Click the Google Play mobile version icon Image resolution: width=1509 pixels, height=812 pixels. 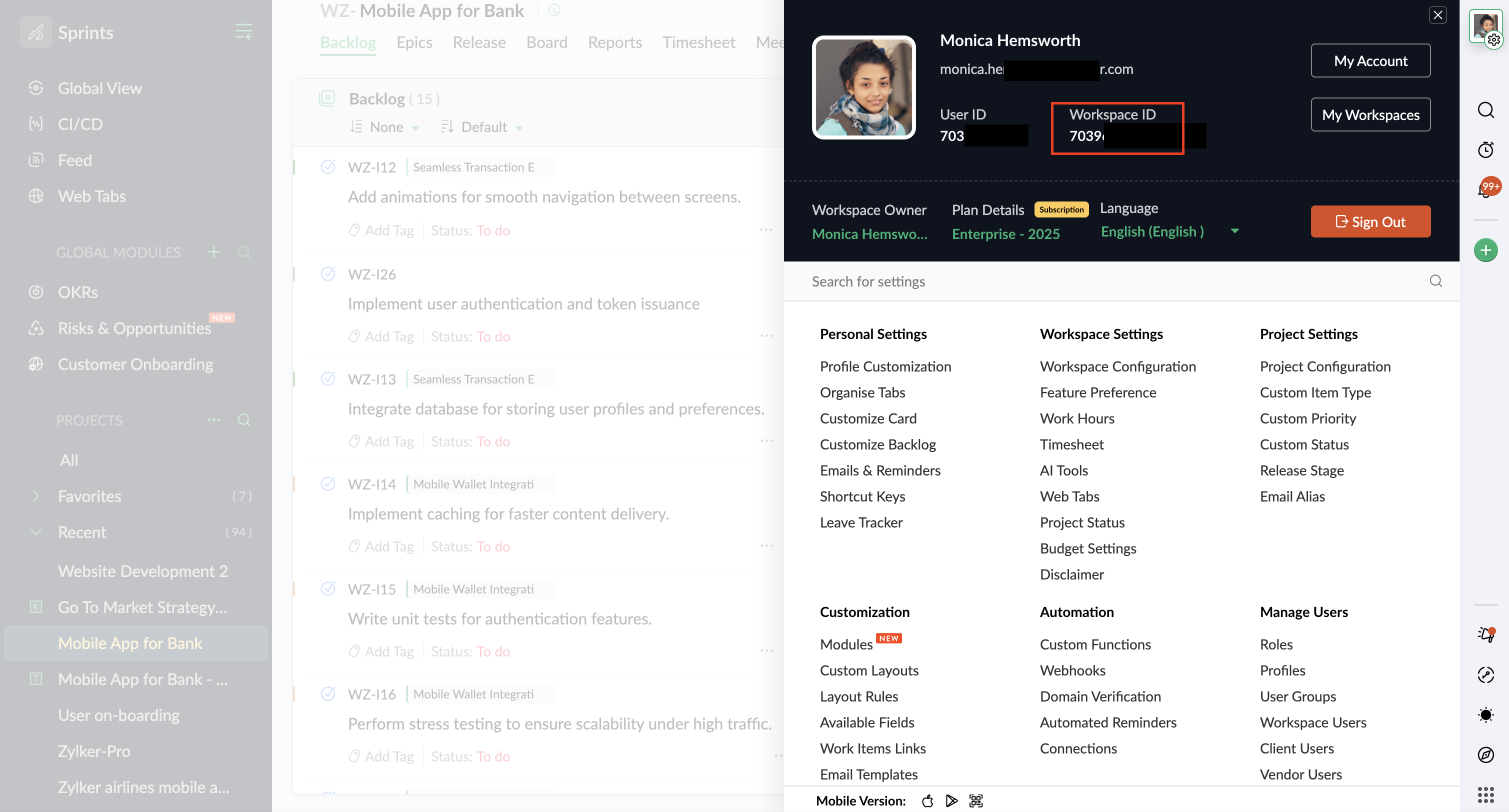click(x=951, y=800)
